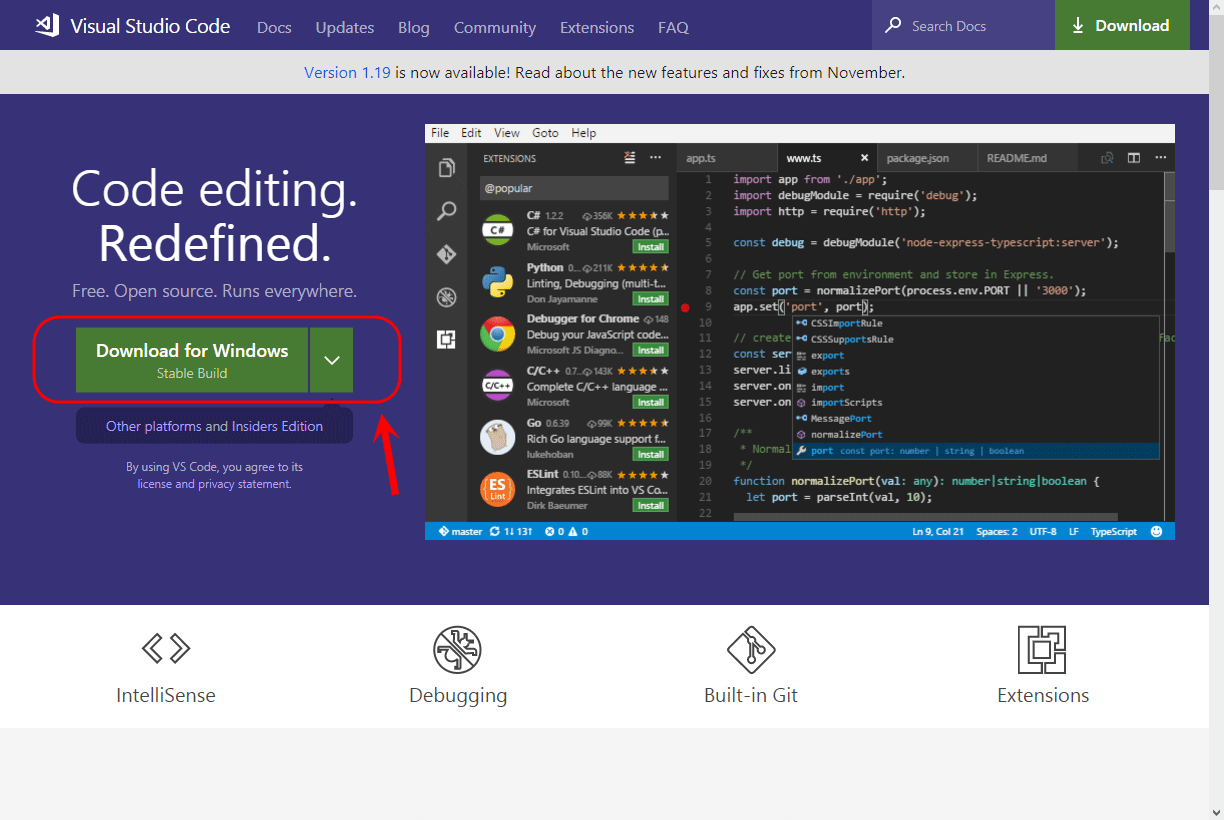
Task: Click the magnifier icon in Search Docs
Action: [x=893, y=26]
